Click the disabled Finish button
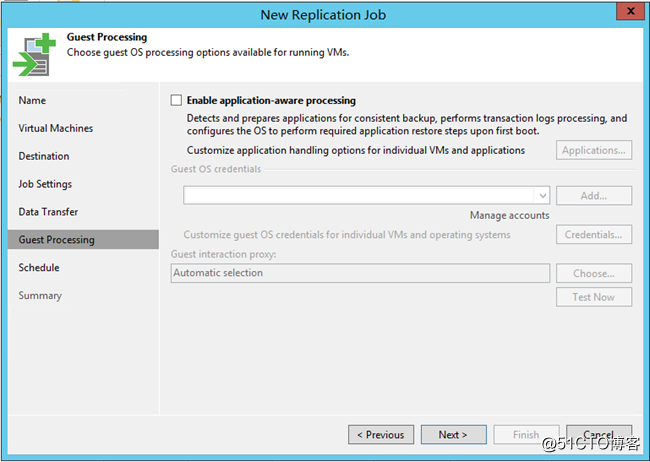The image size is (650, 462). click(x=526, y=435)
